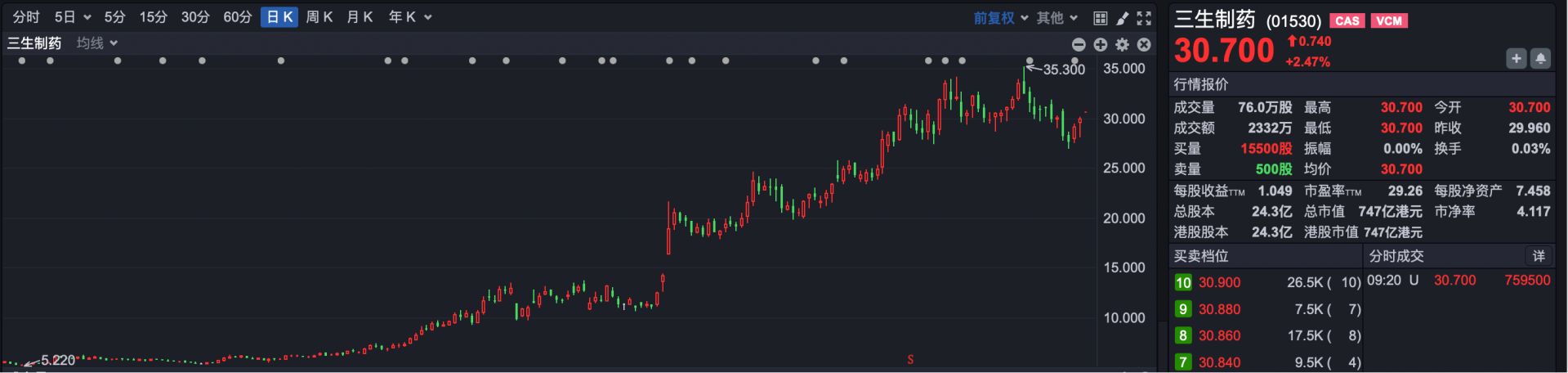Image resolution: width=1568 pixels, height=373 pixels.
Task: Click the 30.900 ask price level
Action: (1219, 282)
